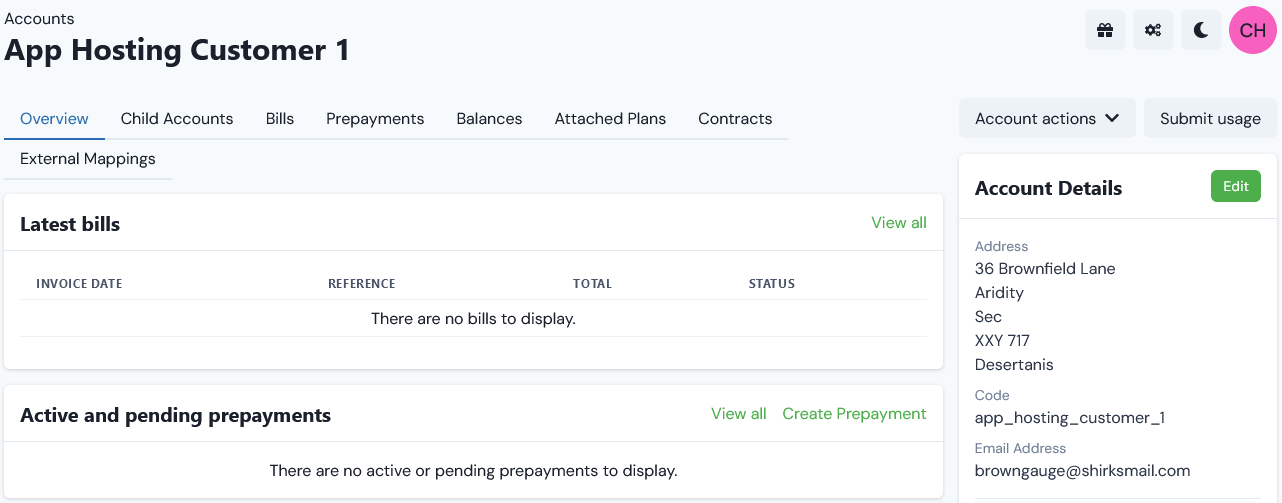Open the Attached Plans tab
This screenshot has width=1282, height=503.
click(x=610, y=118)
